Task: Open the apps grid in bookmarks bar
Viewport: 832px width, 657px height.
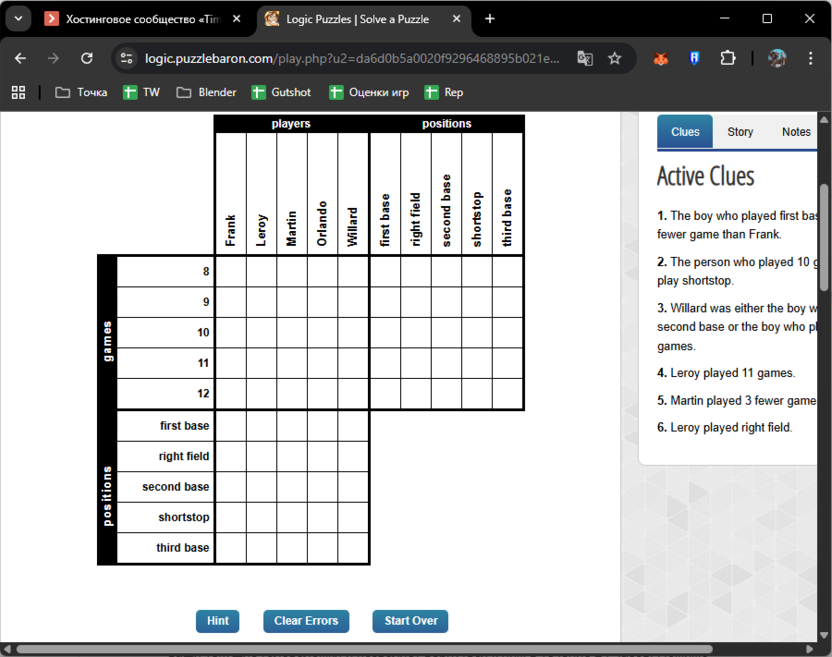Action: [x=19, y=92]
